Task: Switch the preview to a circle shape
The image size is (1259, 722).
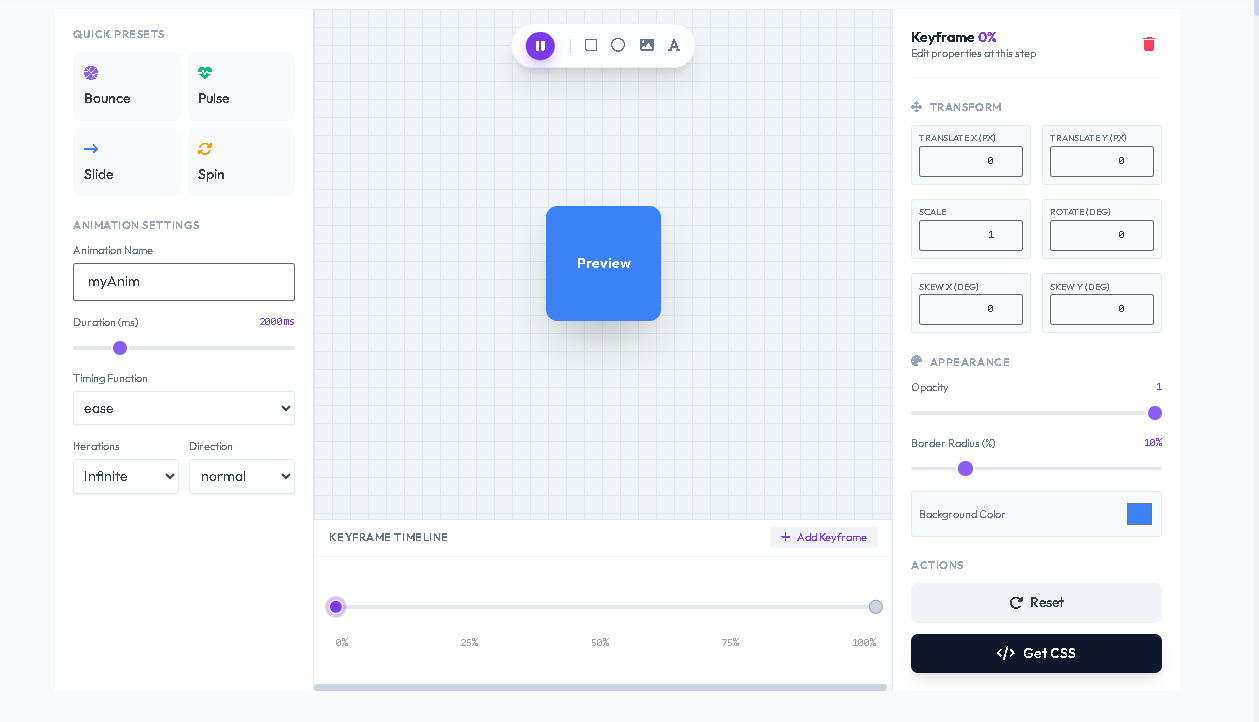Action: (618, 45)
